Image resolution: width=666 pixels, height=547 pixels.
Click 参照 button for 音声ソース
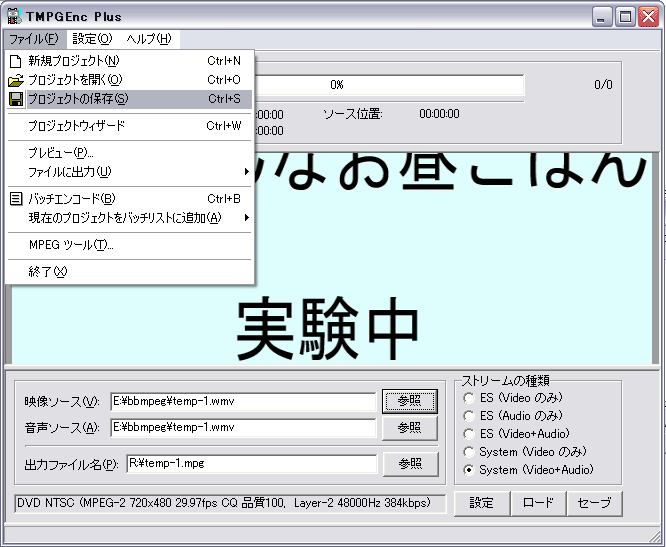[410, 428]
